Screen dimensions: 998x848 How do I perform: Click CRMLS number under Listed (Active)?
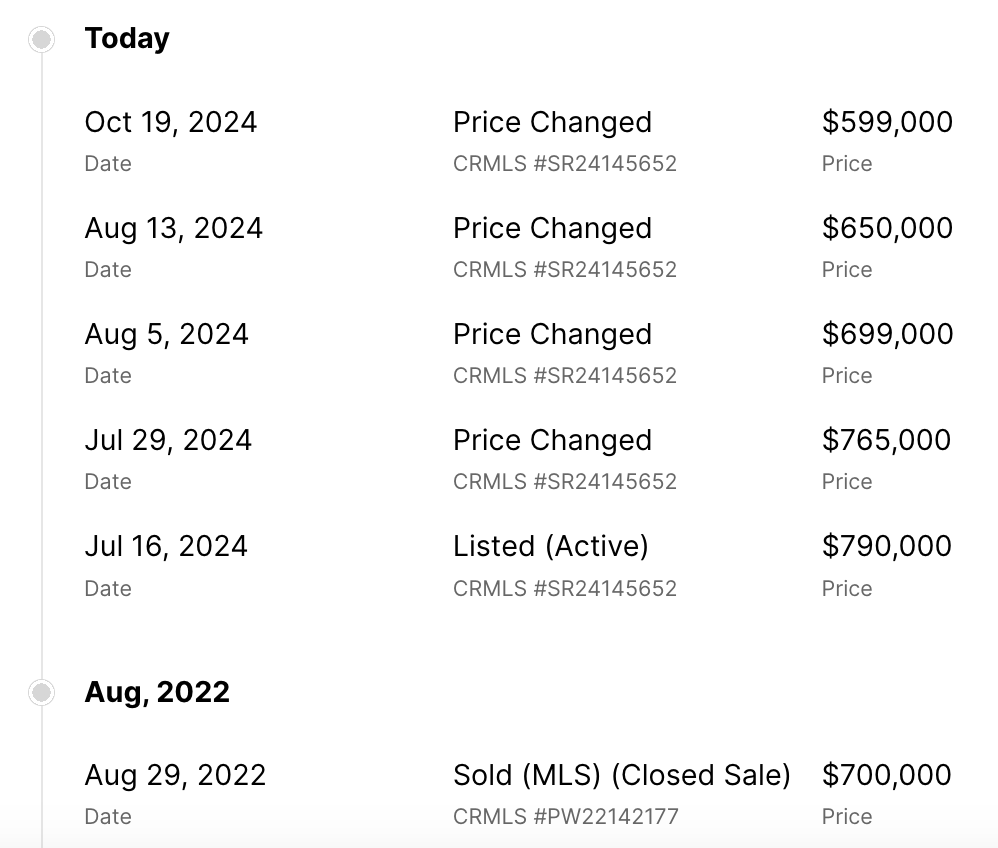564,588
